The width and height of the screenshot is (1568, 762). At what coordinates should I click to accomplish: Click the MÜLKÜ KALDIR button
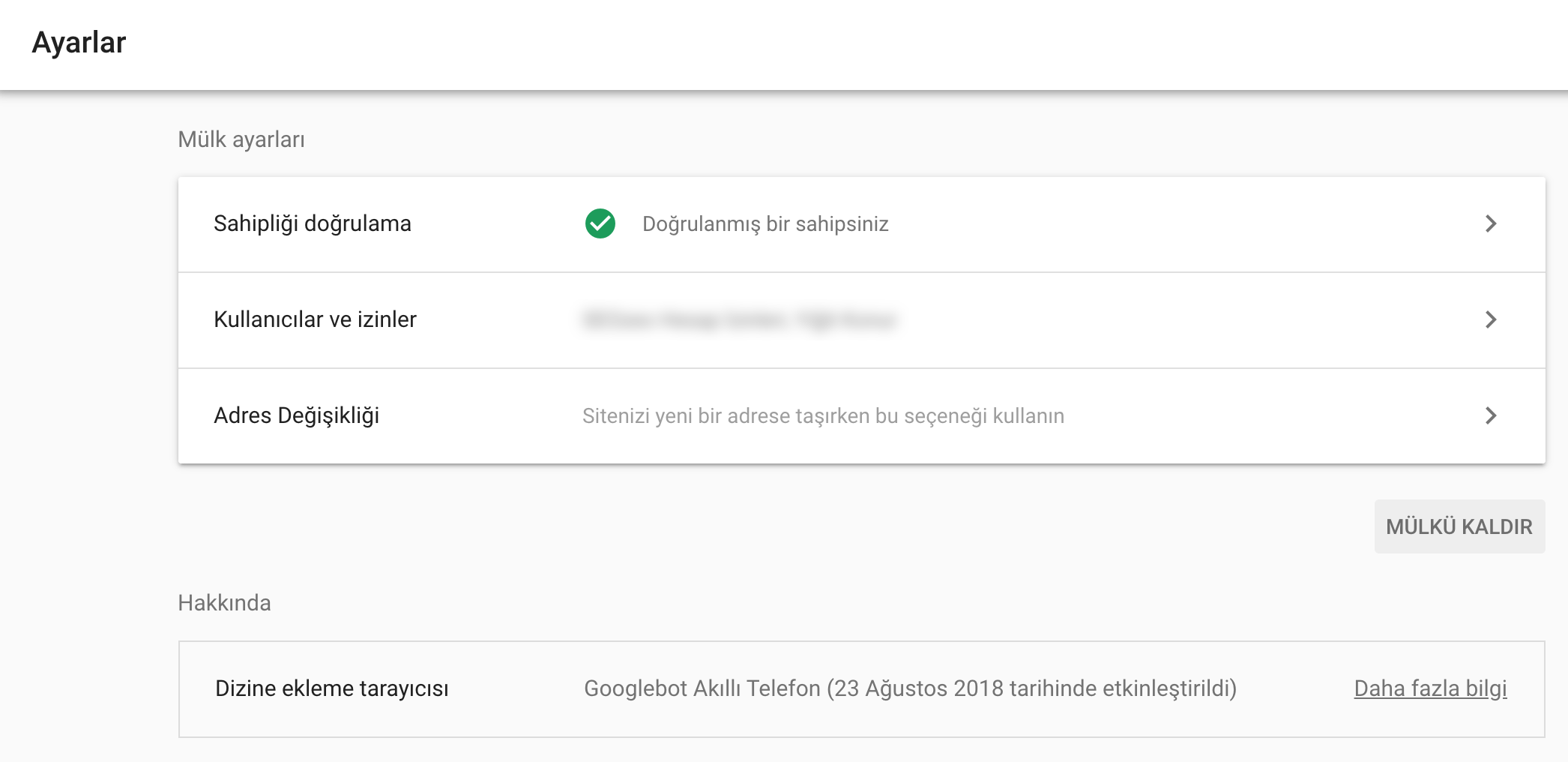tap(1459, 526)
